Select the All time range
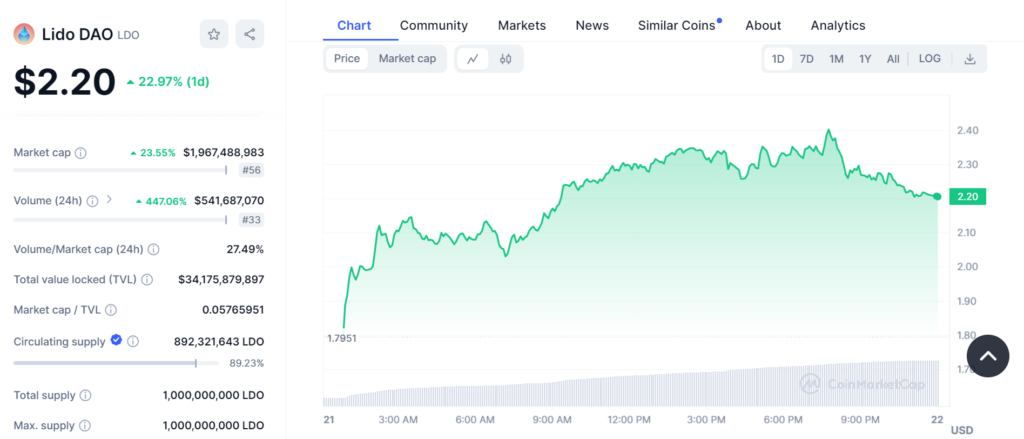1024x439 pixels. point(893,59)
